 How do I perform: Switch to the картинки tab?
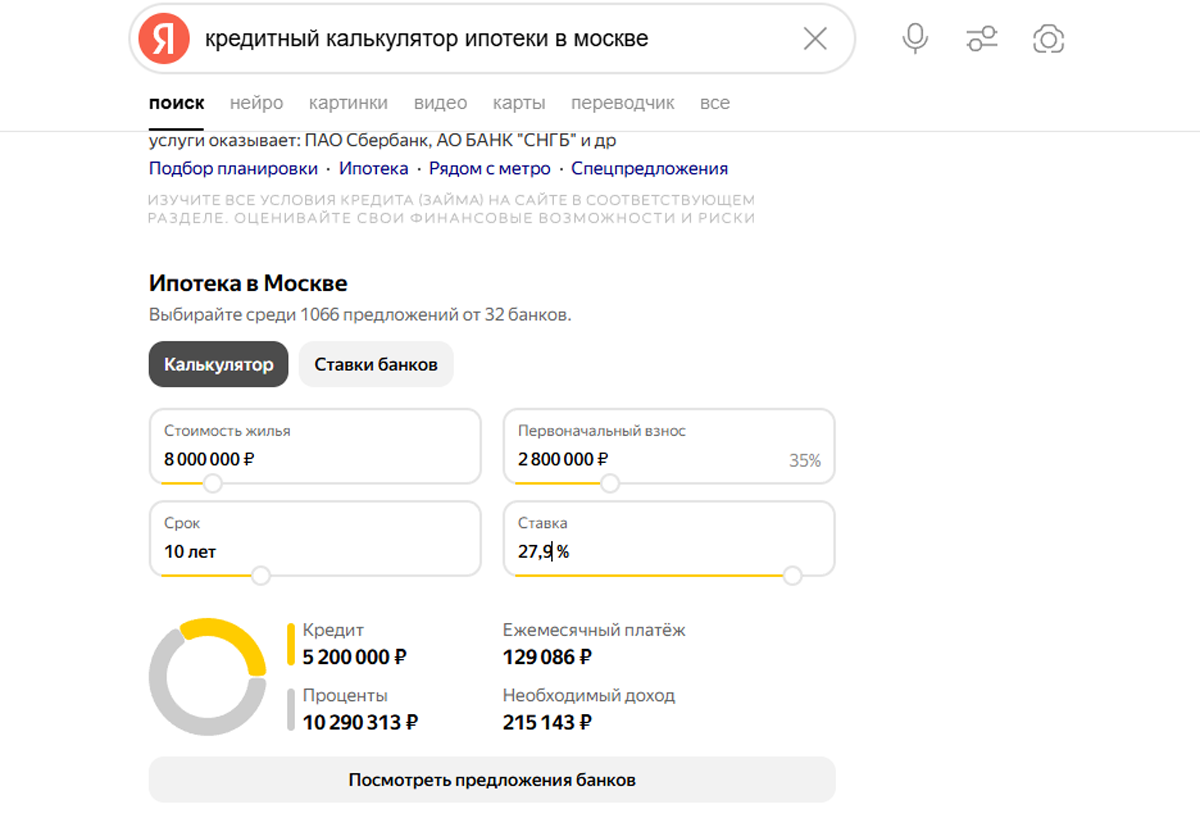tap(348, 103)
